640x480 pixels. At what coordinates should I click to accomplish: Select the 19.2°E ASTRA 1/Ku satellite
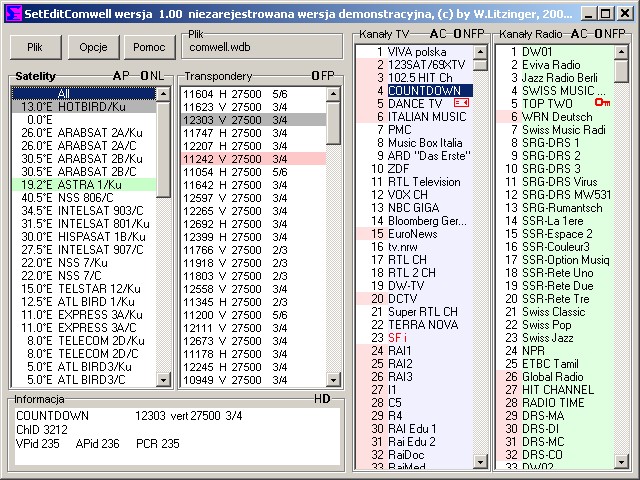click(x=85, y=185)
